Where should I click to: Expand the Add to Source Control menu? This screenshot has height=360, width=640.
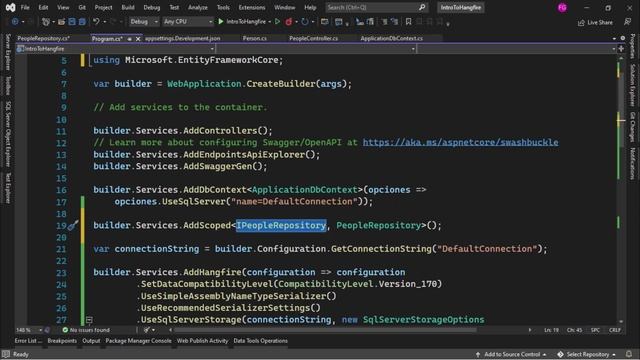tap(544, 355)
